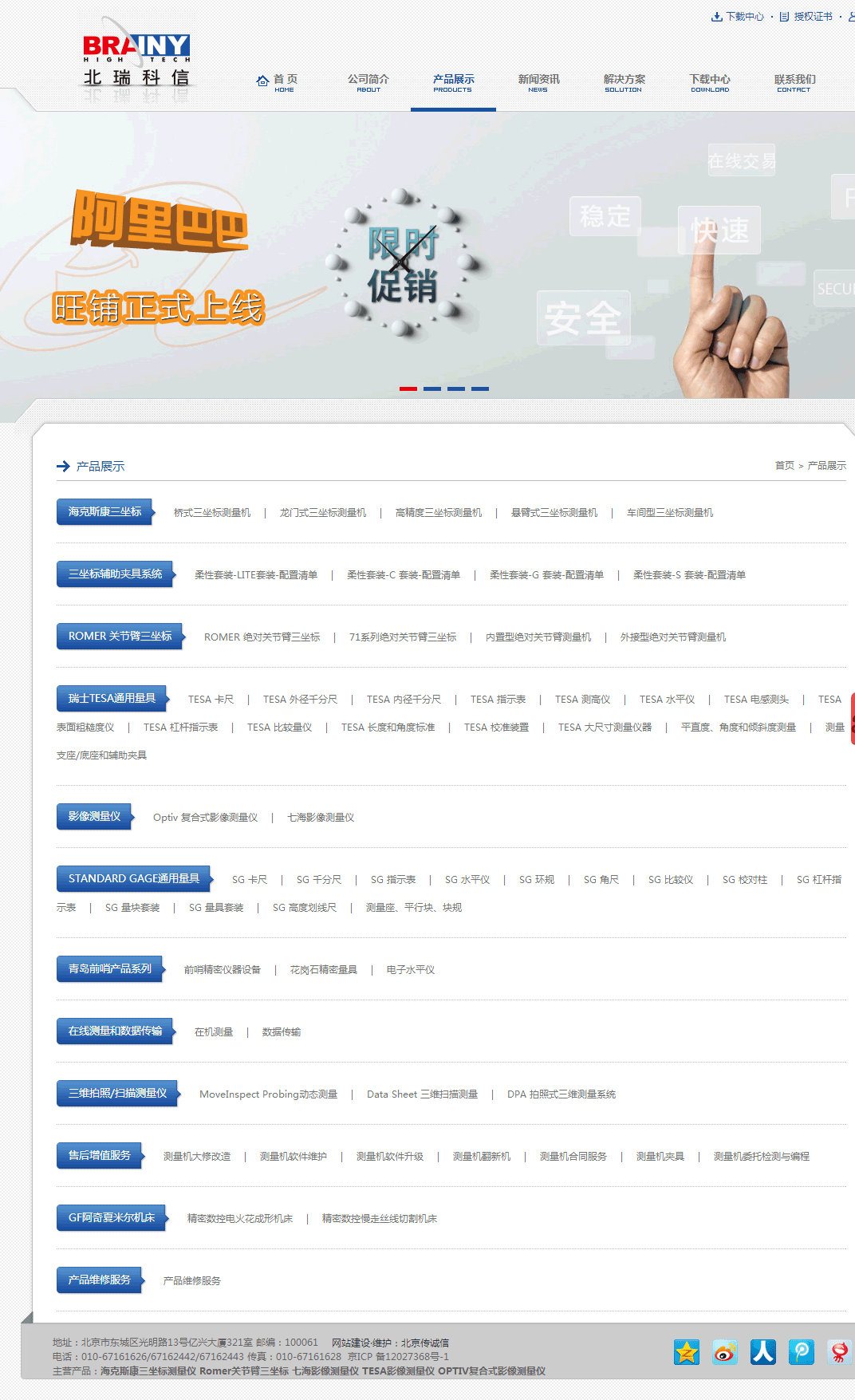Open the 花岗石精密量具 link
Viewport: 855px width, 1400px height.
tap(324, 970)
